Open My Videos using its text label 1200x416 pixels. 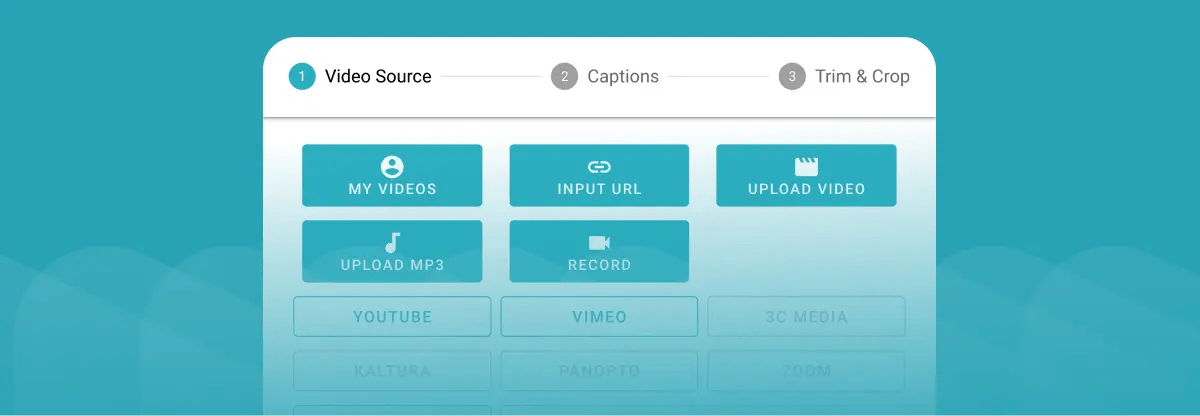pyautogui.click(x=392, y=189)
